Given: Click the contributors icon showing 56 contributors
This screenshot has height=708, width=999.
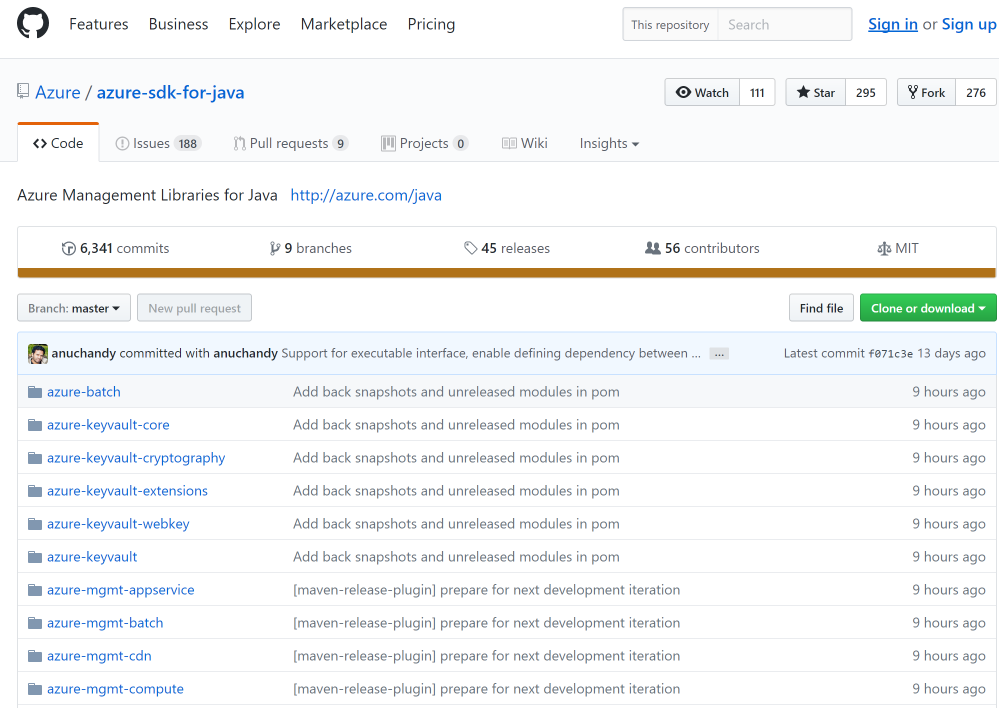Looking at the screenshot, I should tap(655, 248).
